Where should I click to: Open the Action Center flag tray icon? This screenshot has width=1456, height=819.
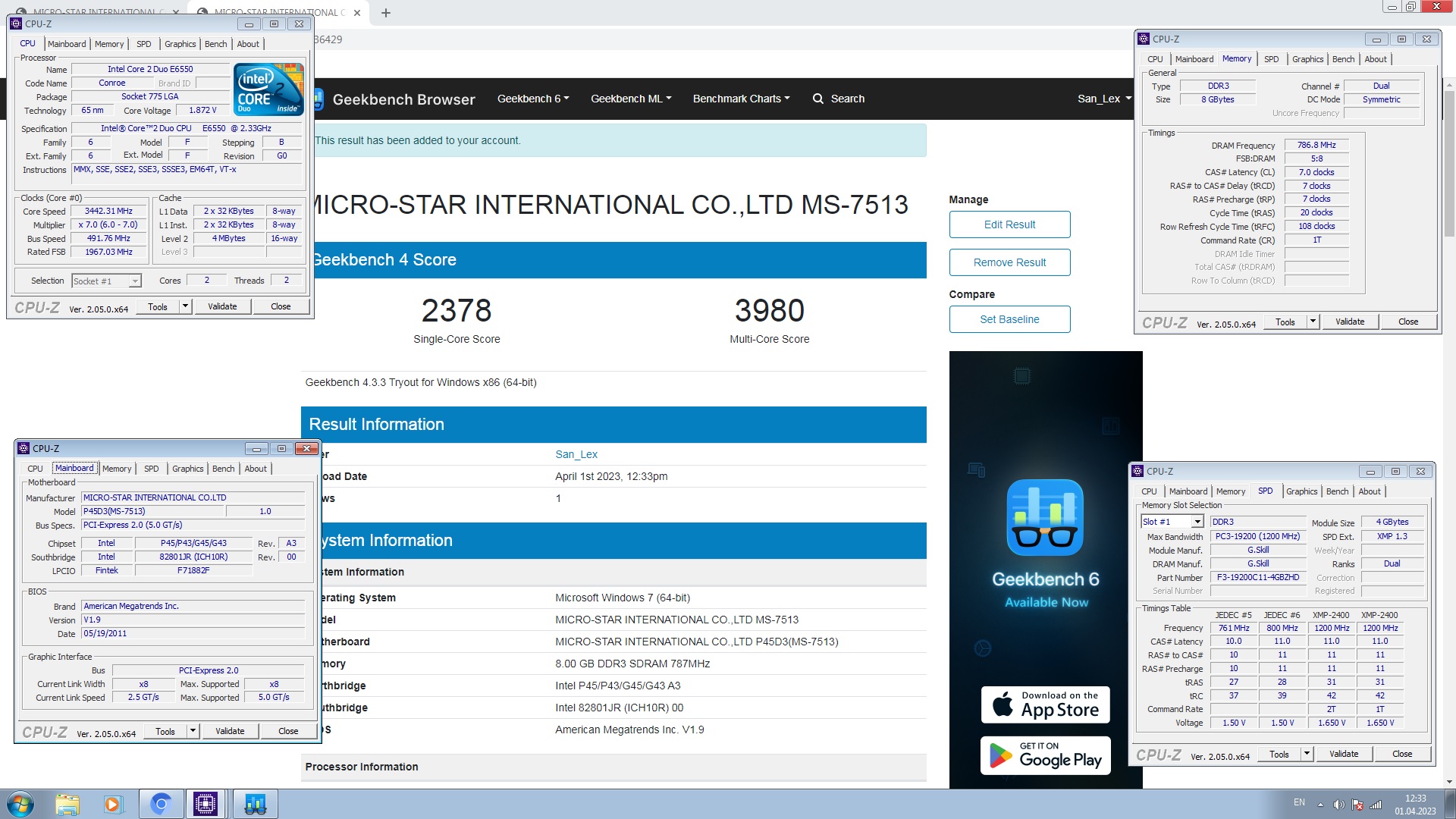(x=1357, y=805)
